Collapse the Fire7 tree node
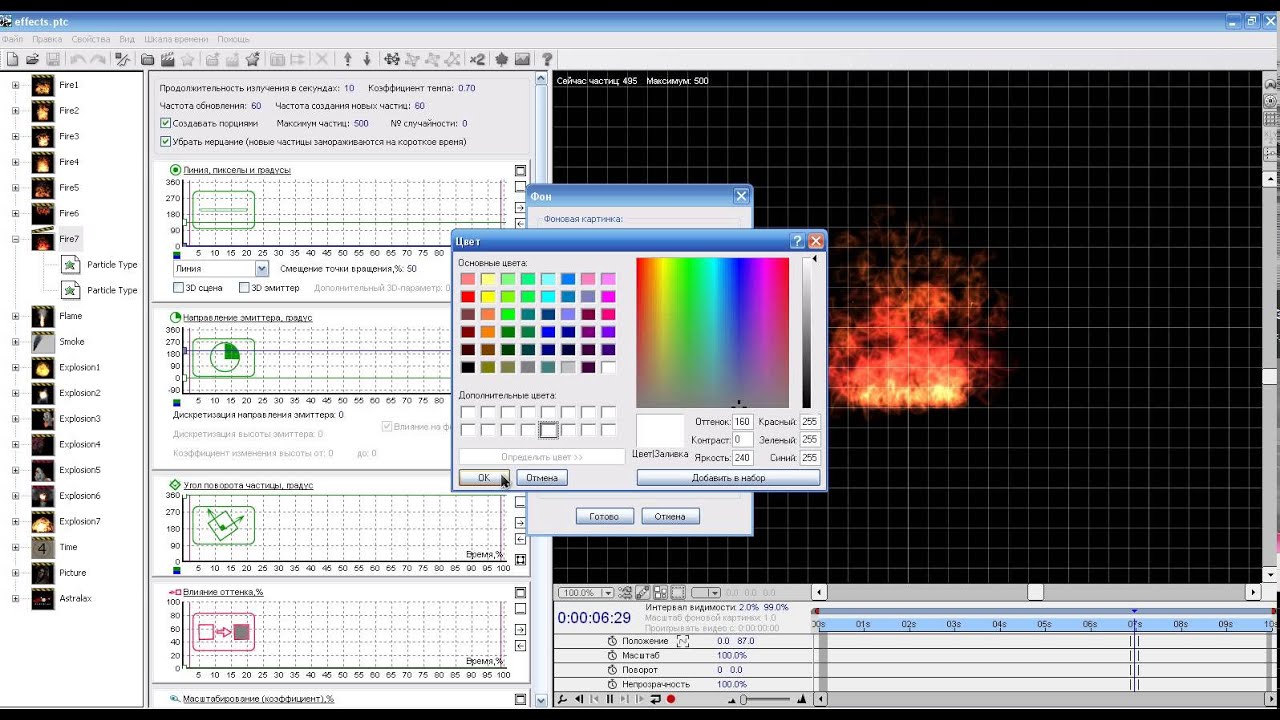Image resolution: width=1280 pixels, height=720 pixels. pyautogui.click(x=15, y=239)
